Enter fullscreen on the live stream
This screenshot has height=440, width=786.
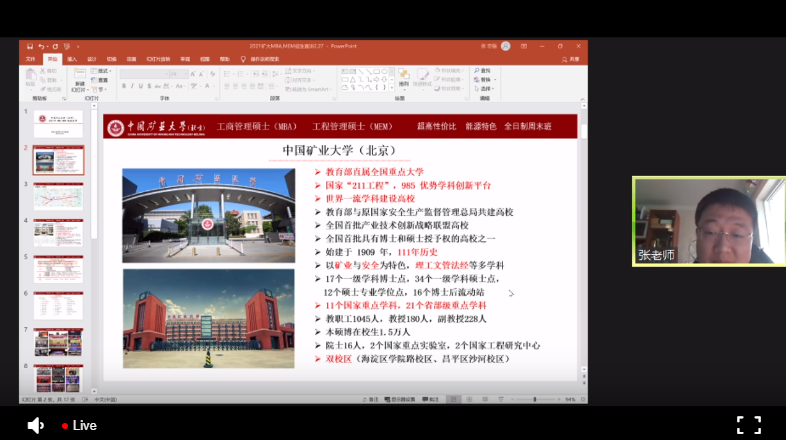tap(749, 425)
